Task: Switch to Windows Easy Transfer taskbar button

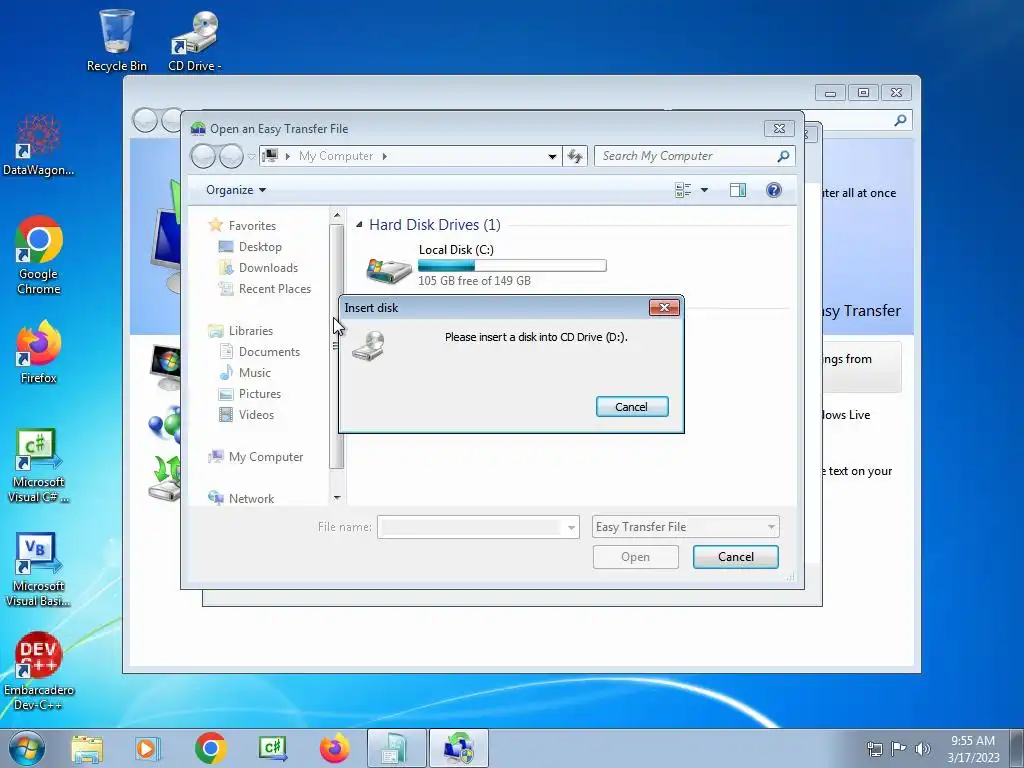Action: pyautogui.click(x=458, y=748)
